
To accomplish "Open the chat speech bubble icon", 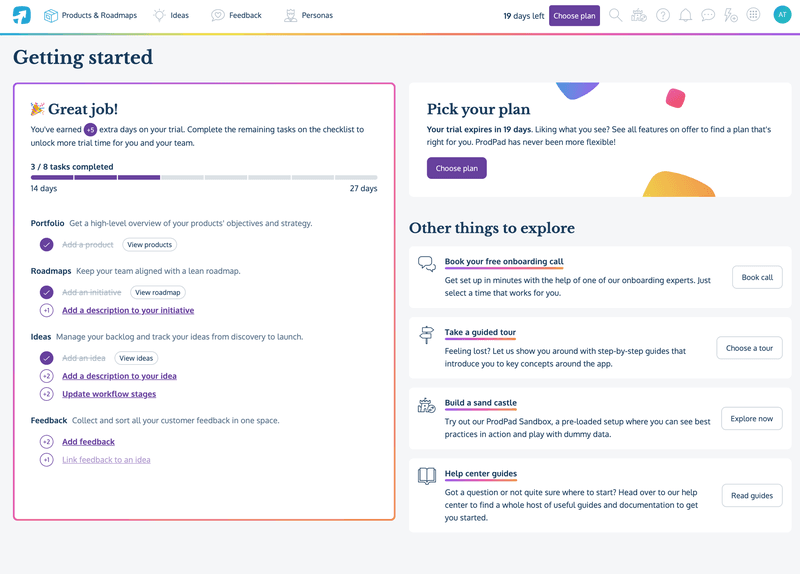I will point(708,15).
